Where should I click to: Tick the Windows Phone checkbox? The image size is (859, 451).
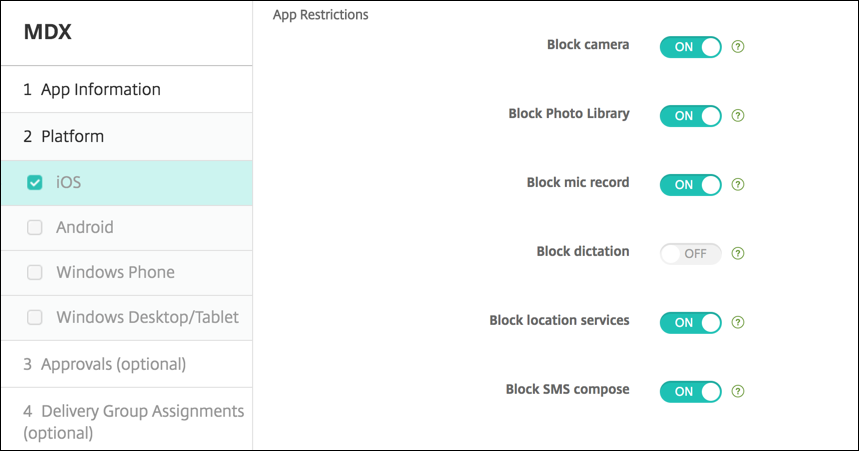pos(35,273)
